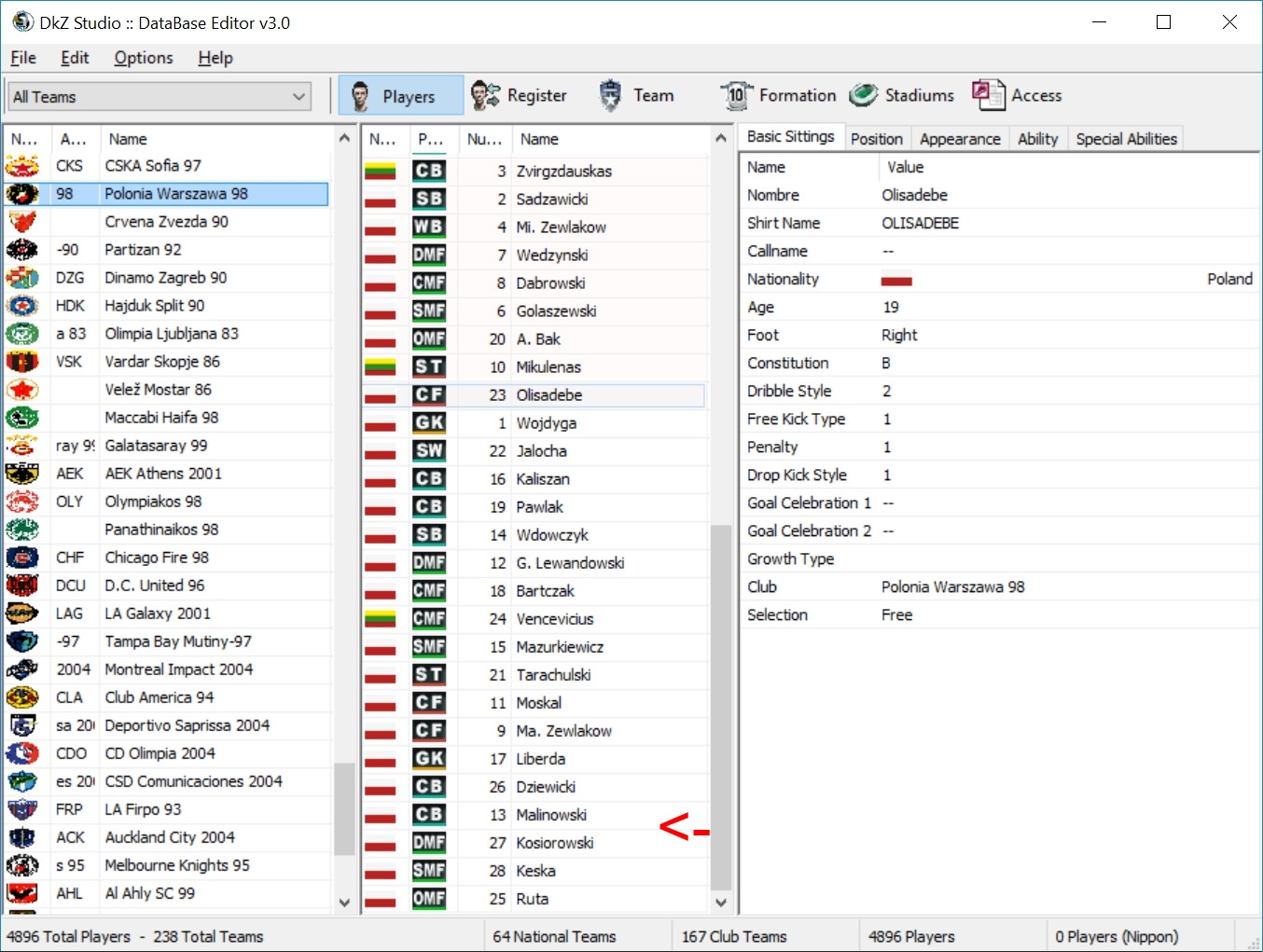Click the SW position badge for Jalocha
The height and width of the screenshot is (952, 1263).
(429, 450)
